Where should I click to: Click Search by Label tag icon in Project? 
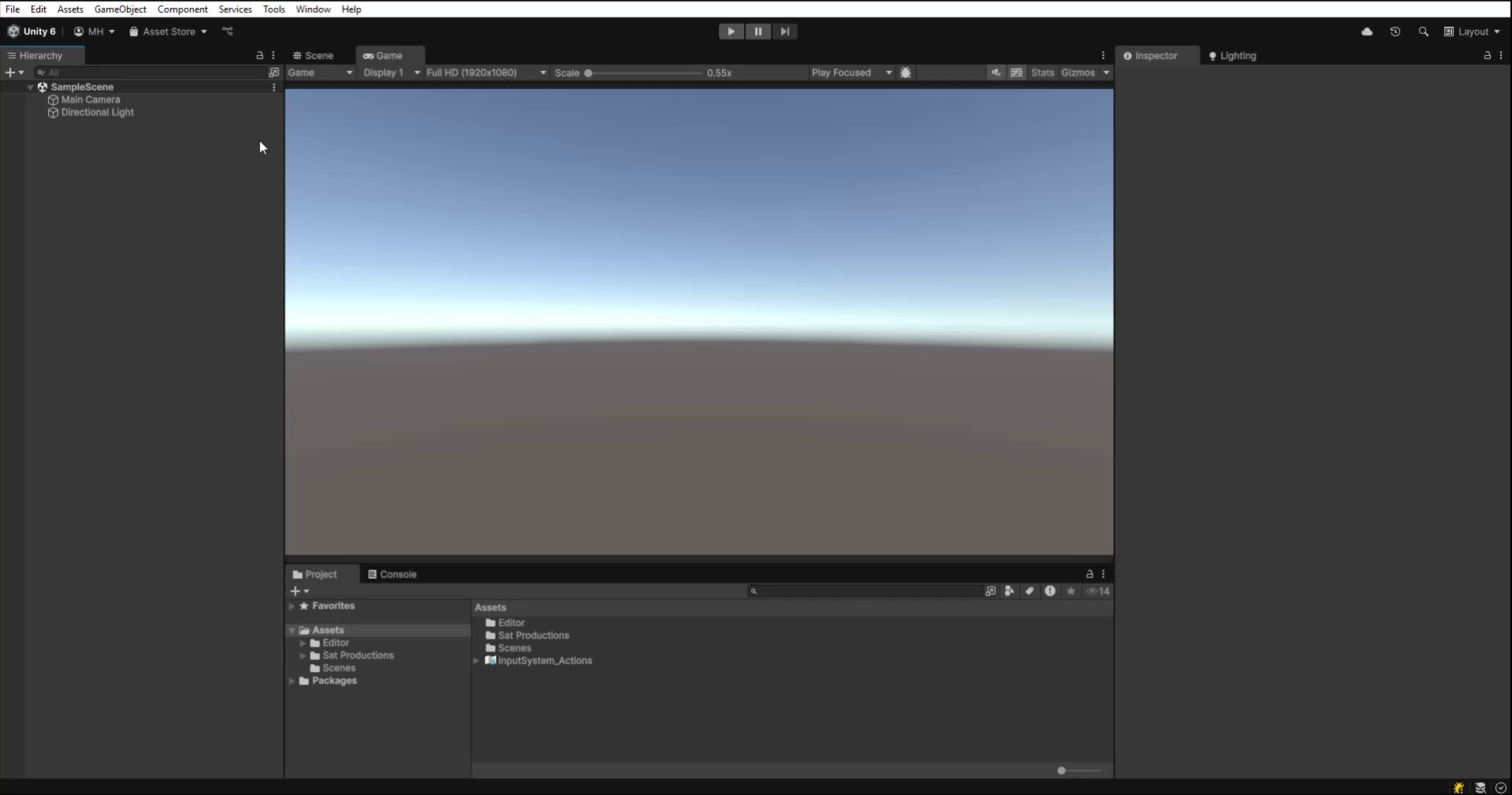(1030, 591)
